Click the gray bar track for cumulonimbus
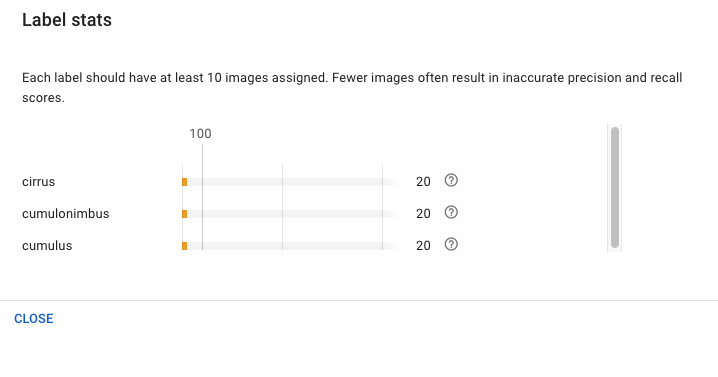 (x=293, y=214)
